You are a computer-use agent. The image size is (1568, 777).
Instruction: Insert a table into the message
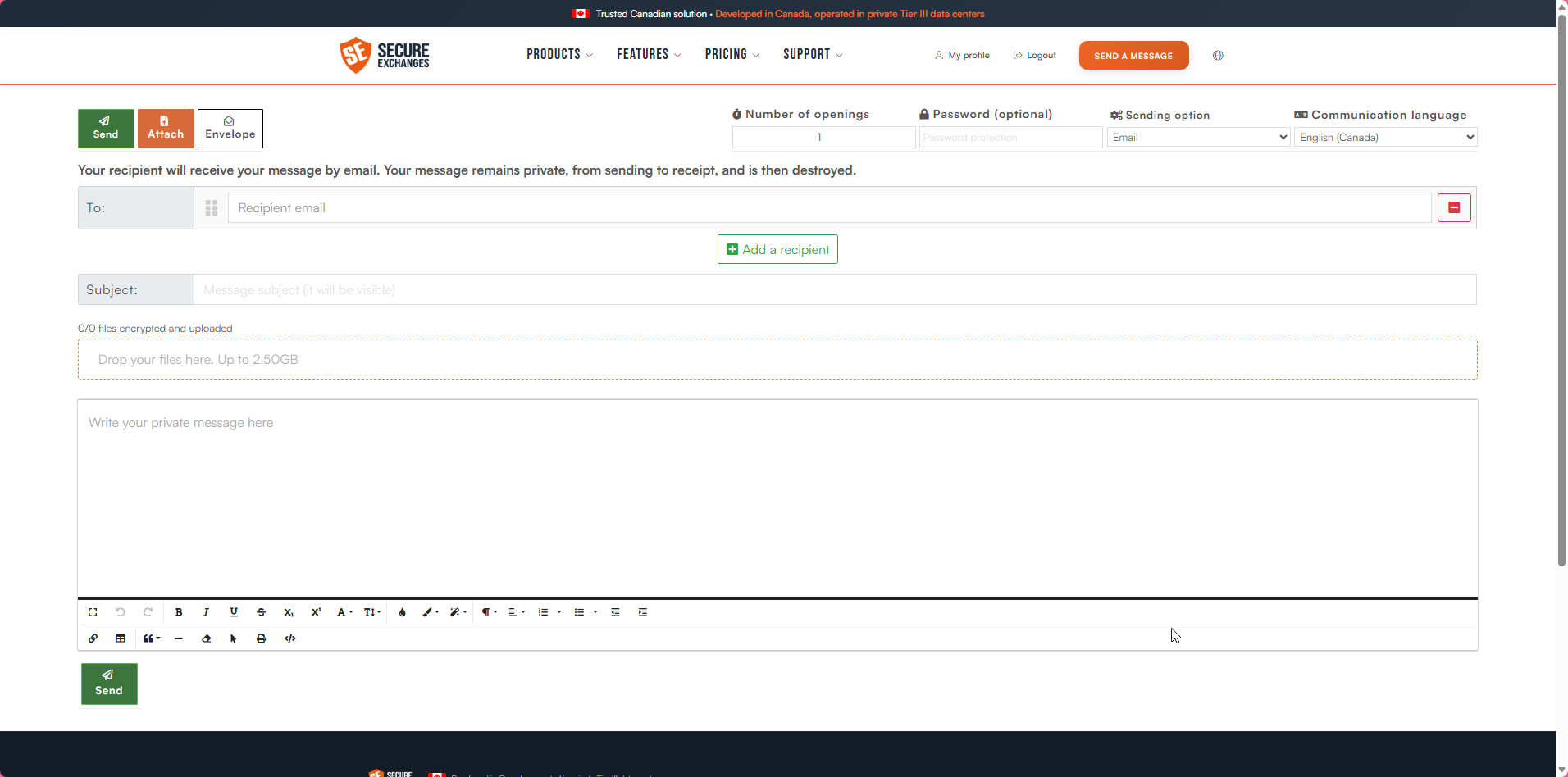click(121, 638)
